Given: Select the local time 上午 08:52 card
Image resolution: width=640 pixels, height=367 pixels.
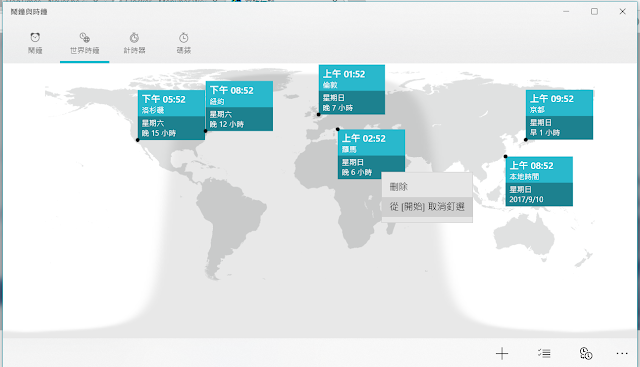Looking at the screenshot, I should pyautogui.click(x=539, y=181).
